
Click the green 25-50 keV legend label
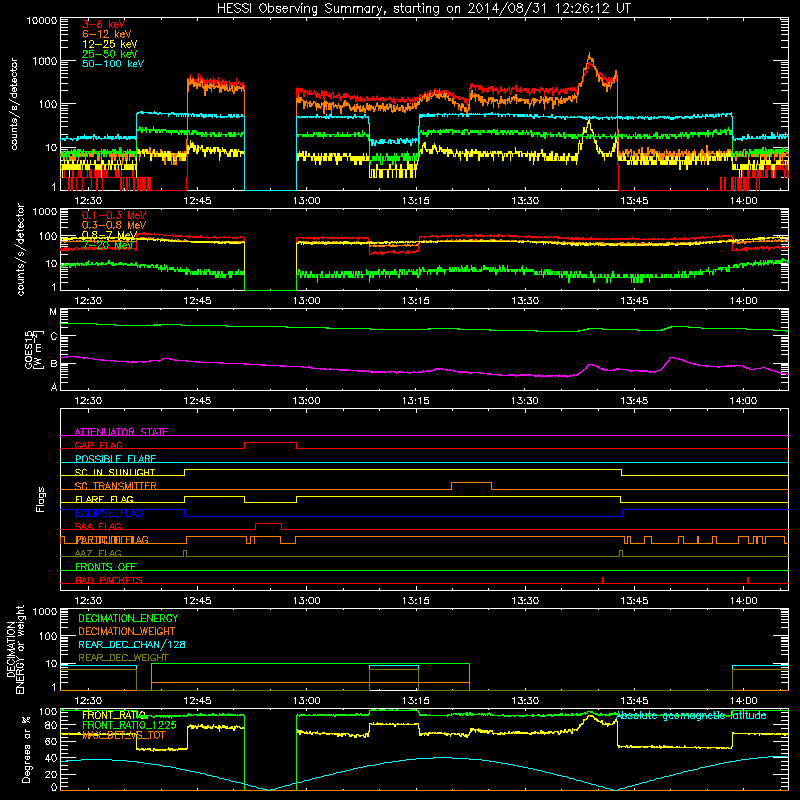pyautogui.click(x=110, y=54)
